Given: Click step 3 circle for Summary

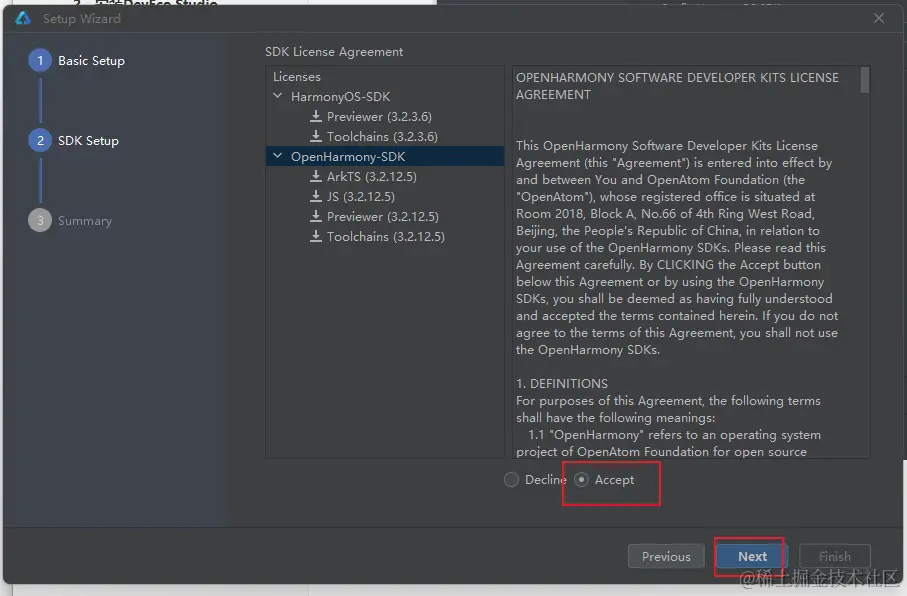Looking at the screenshot, I should point(40,220).
